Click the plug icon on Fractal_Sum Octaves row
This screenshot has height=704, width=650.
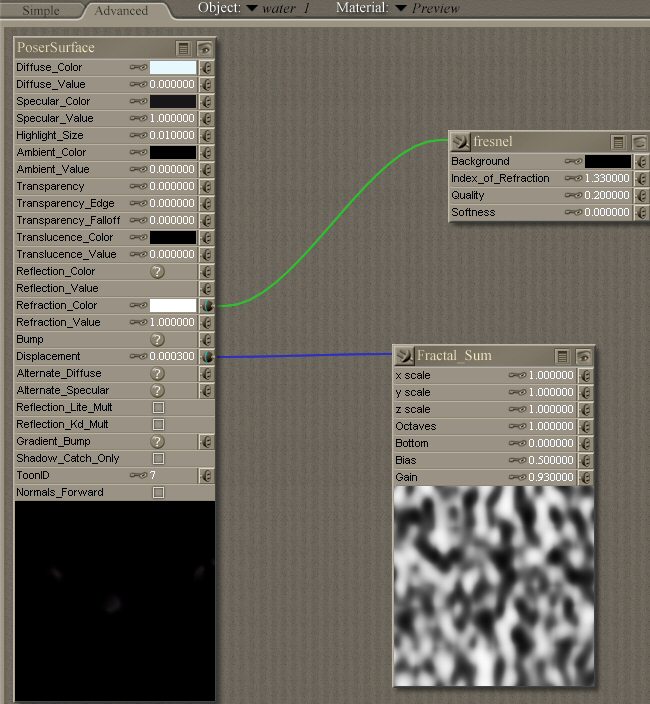pos(586,427)
